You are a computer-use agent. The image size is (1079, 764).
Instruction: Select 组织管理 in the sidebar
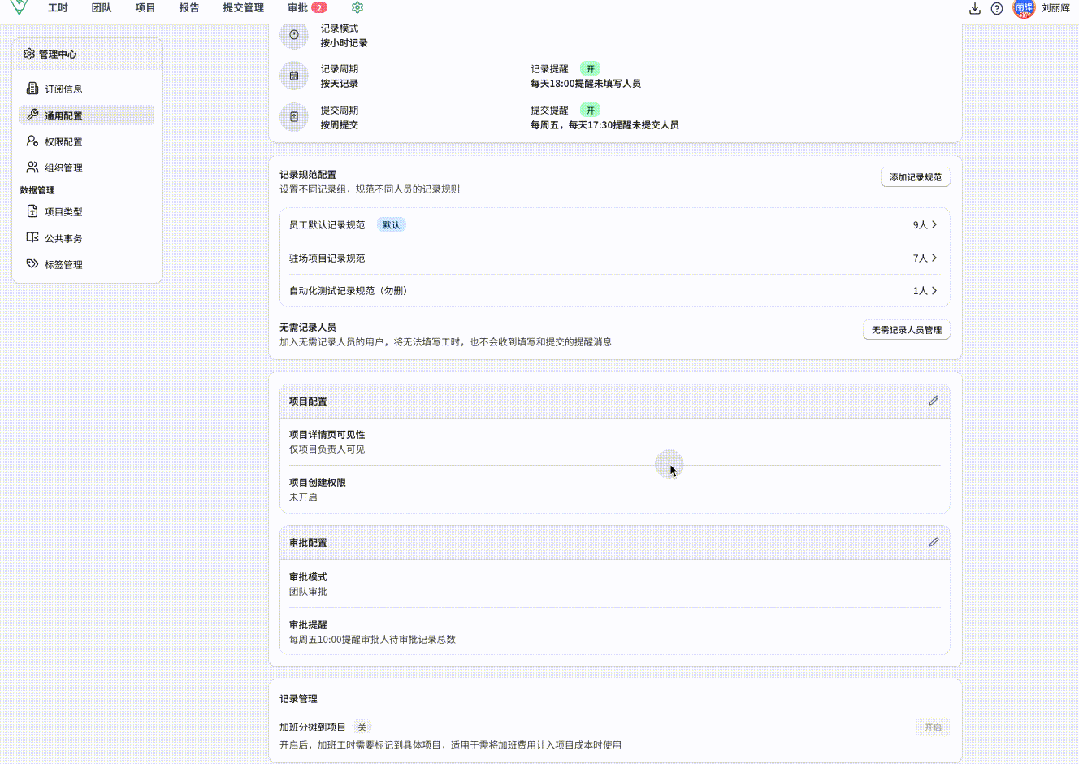(87, 168)
